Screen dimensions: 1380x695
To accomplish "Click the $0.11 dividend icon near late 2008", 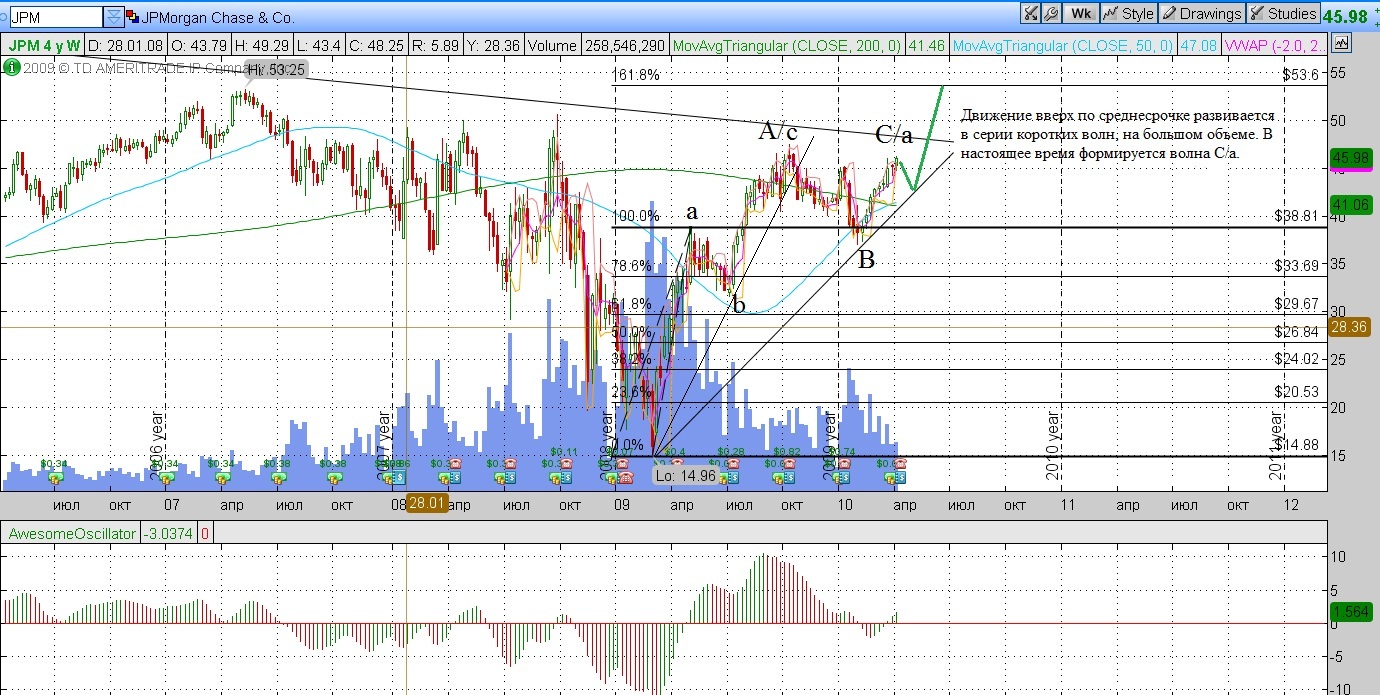I will (x=565, y=452).
